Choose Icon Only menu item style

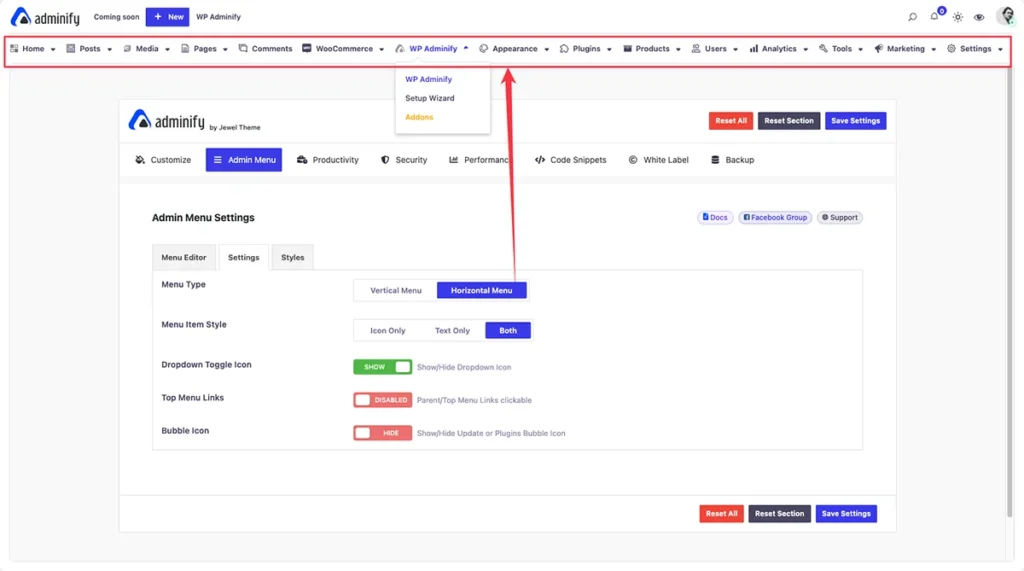388,331
